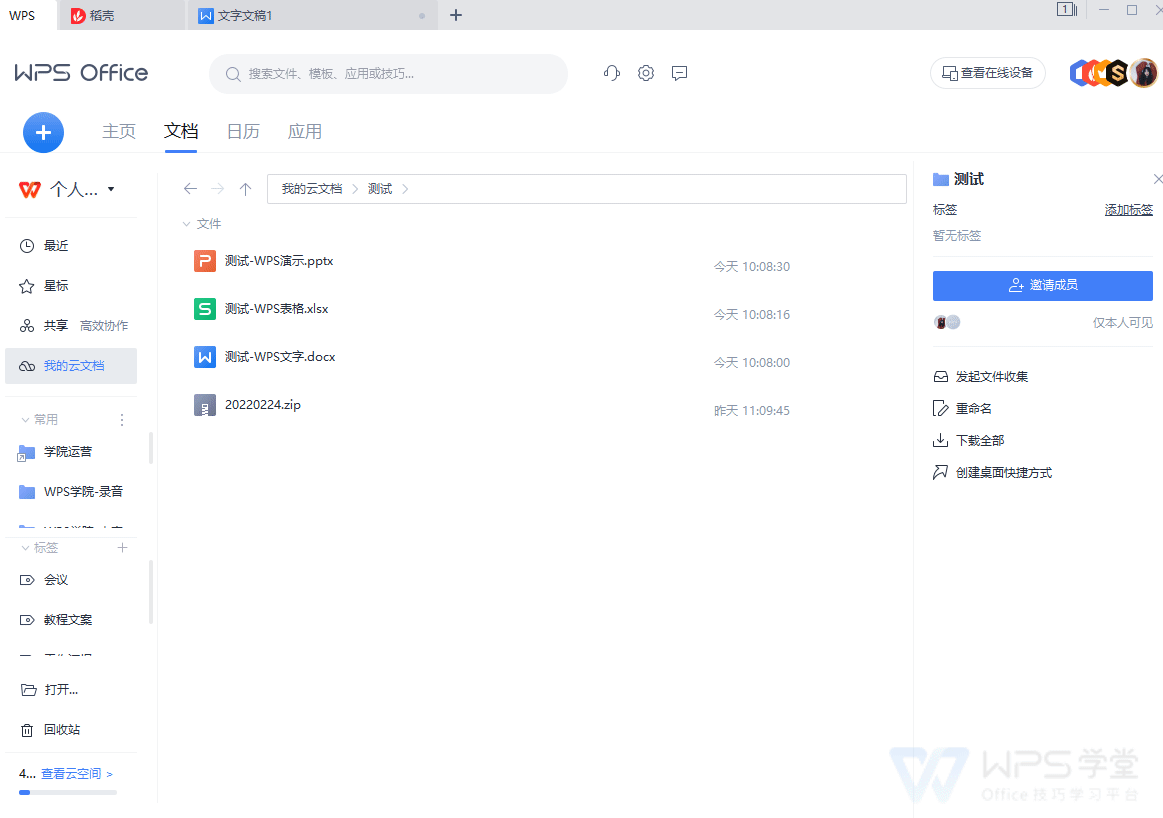Go back with the left arrow
This screenshot has height=818, width=1163.
point(191,188)
